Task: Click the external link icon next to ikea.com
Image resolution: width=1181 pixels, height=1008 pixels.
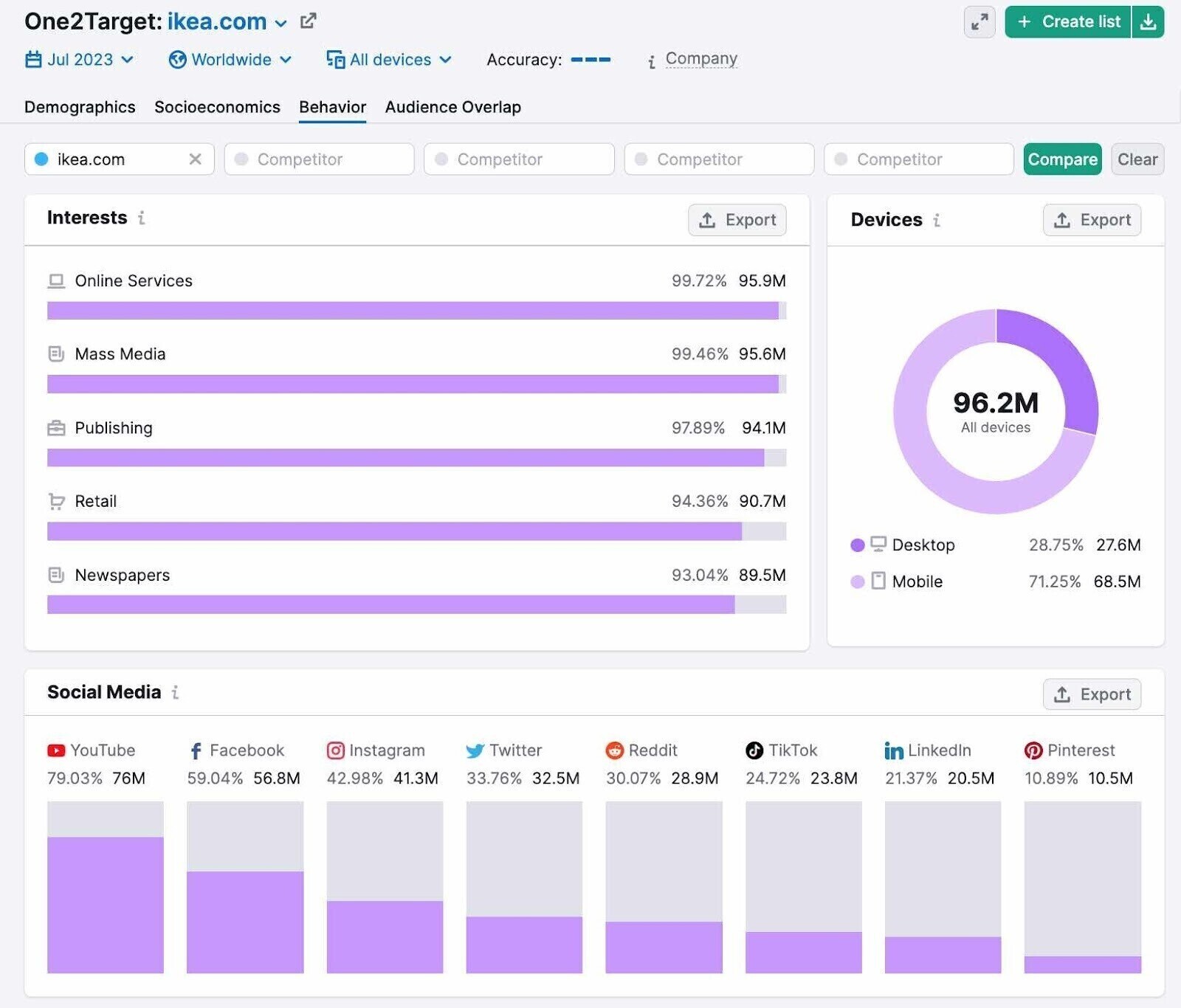Action: 308,21
